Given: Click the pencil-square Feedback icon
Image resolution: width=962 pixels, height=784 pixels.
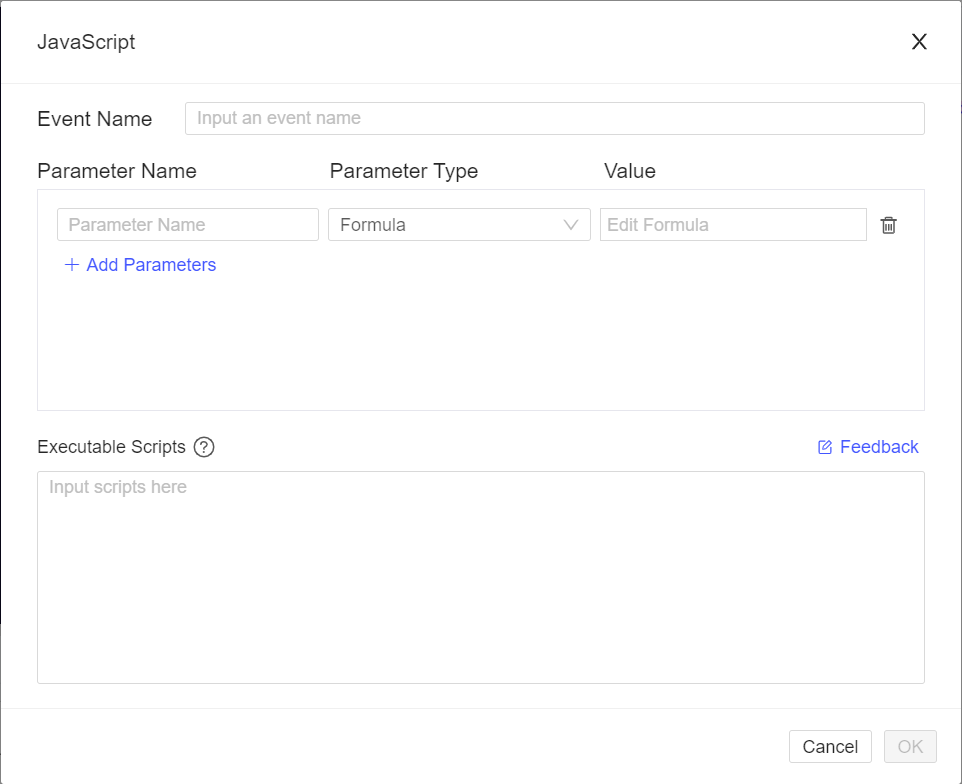Looking at the screenshot, I should 824,446.
